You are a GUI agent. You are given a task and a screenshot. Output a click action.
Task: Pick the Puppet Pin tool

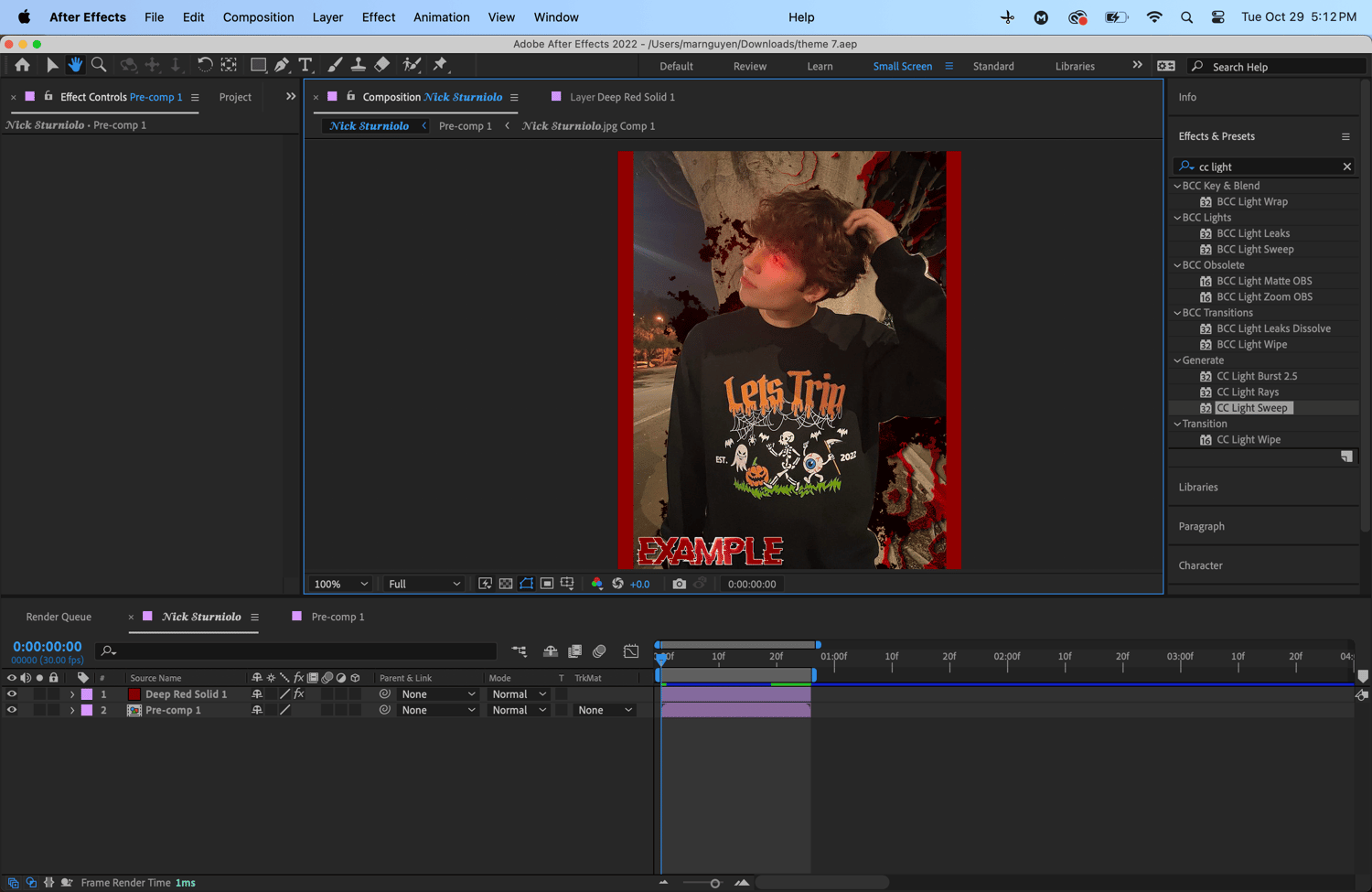tap(440, 65)
